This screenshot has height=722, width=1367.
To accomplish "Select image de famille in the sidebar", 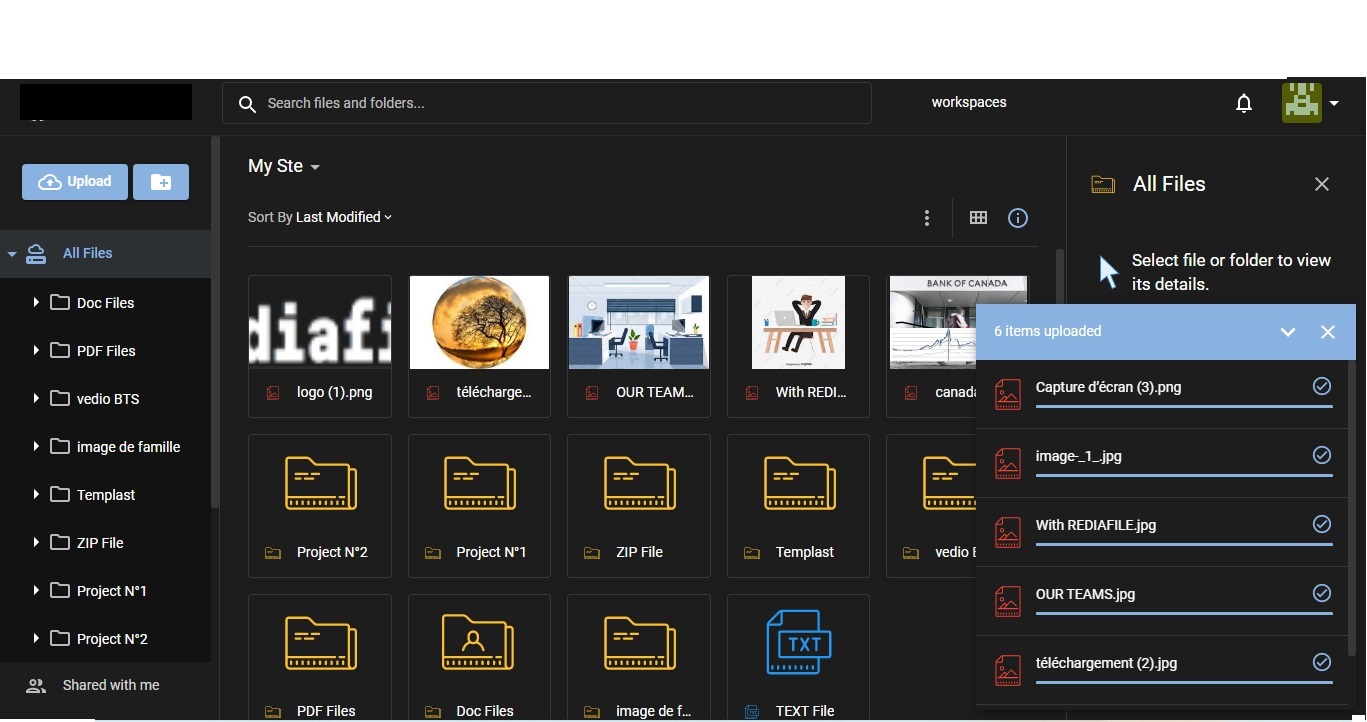I will click(x=128, y=447).
